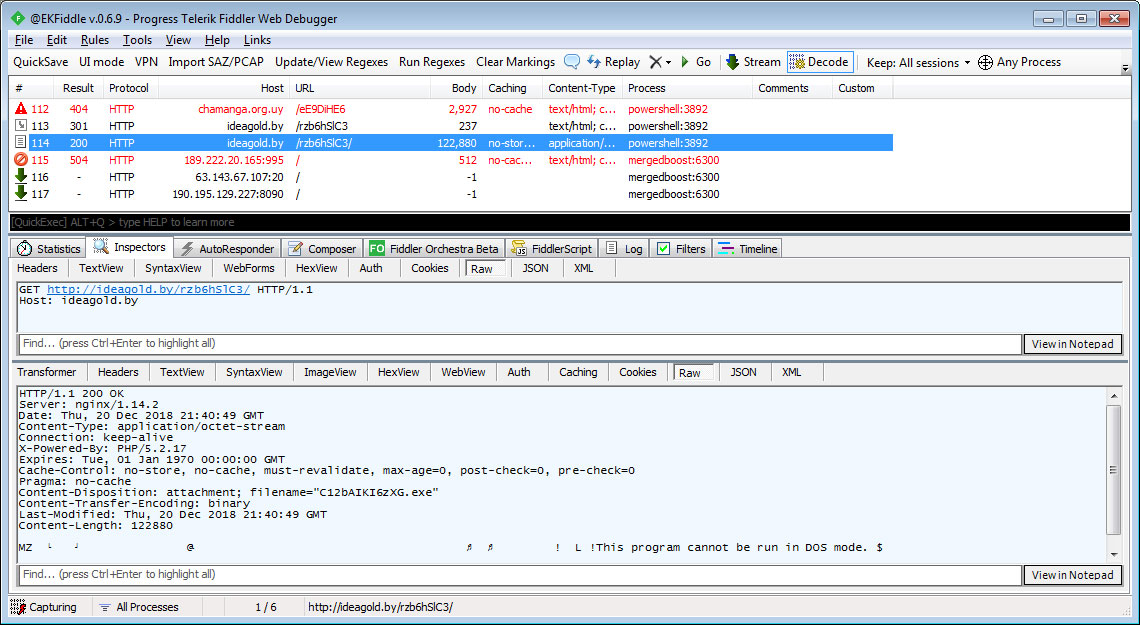Screen dimensions: 1140x625
Task: Open the File menu
Action: [24, 40]
